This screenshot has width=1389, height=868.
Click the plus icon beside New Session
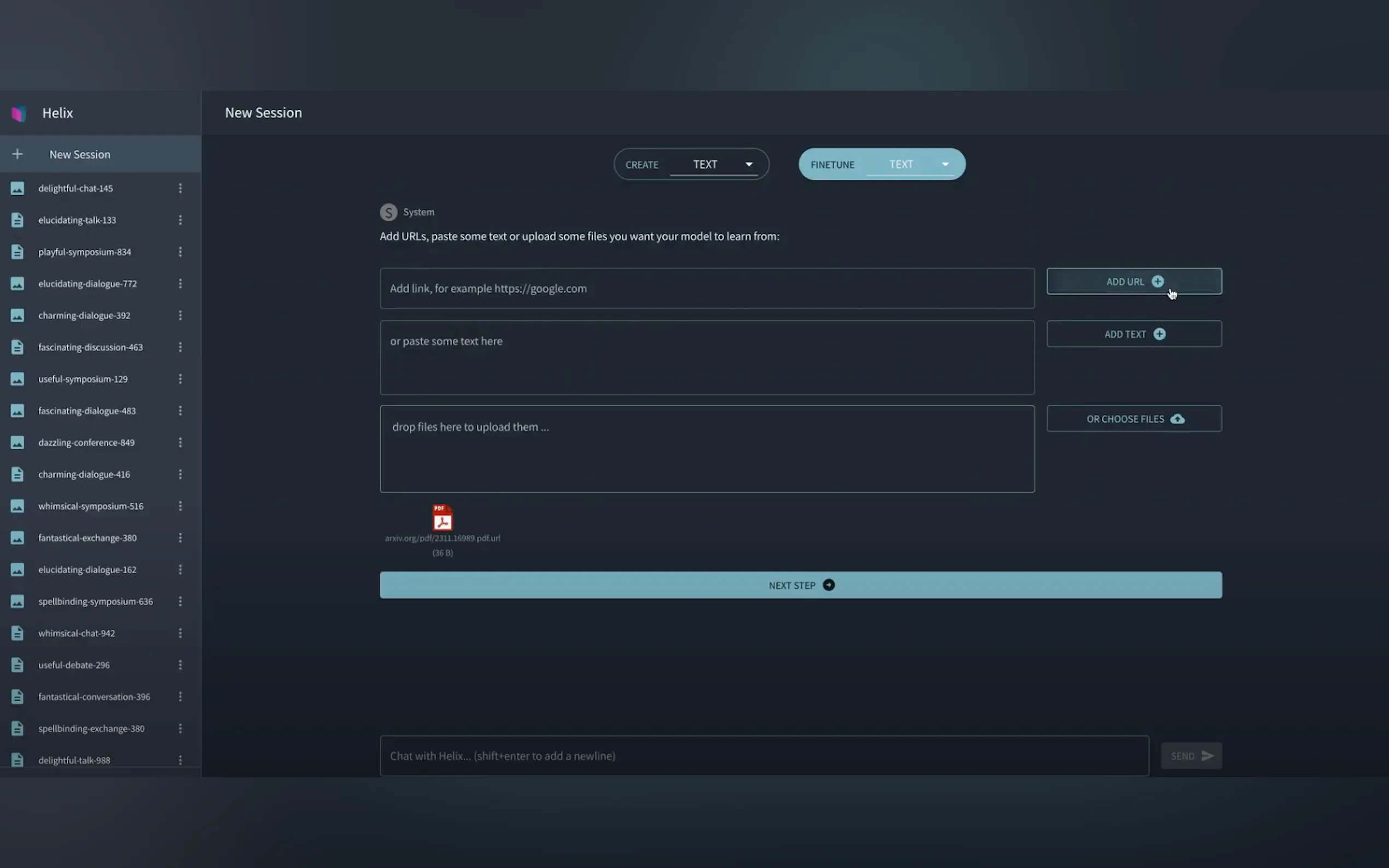click(x=17, y=154)
